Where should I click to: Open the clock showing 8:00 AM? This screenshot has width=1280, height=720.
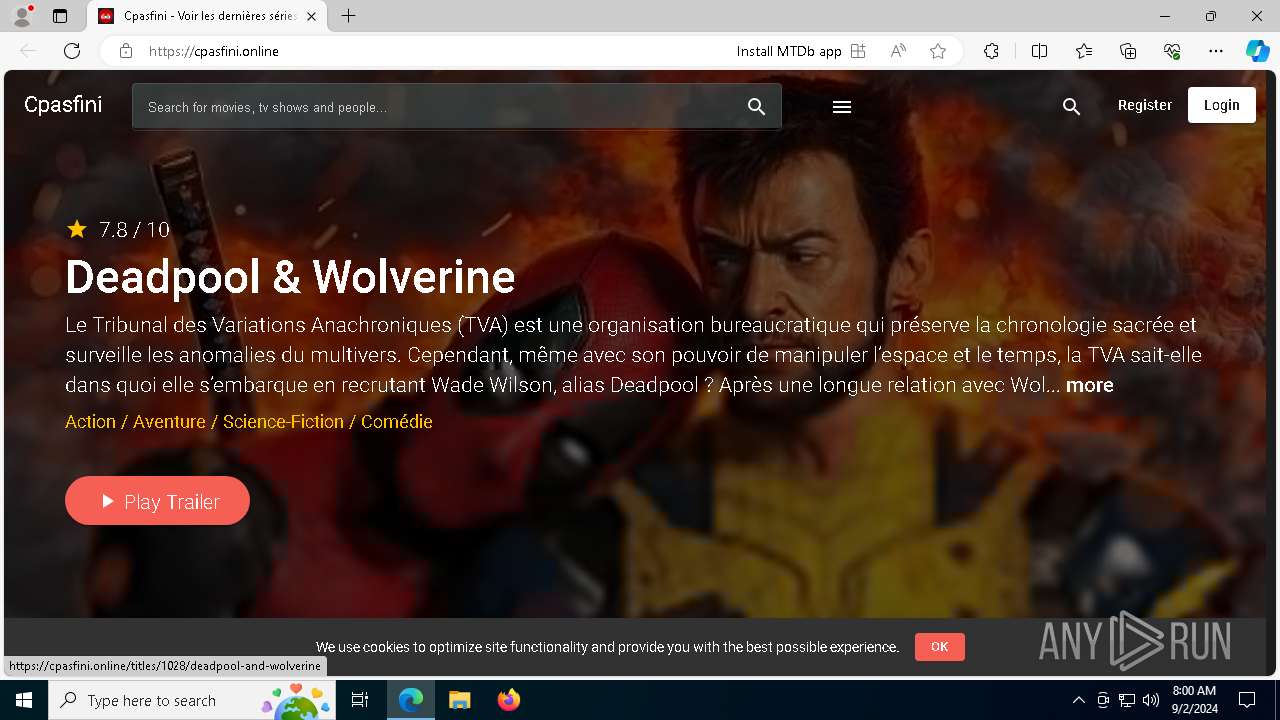click(x=1194, y=700)
